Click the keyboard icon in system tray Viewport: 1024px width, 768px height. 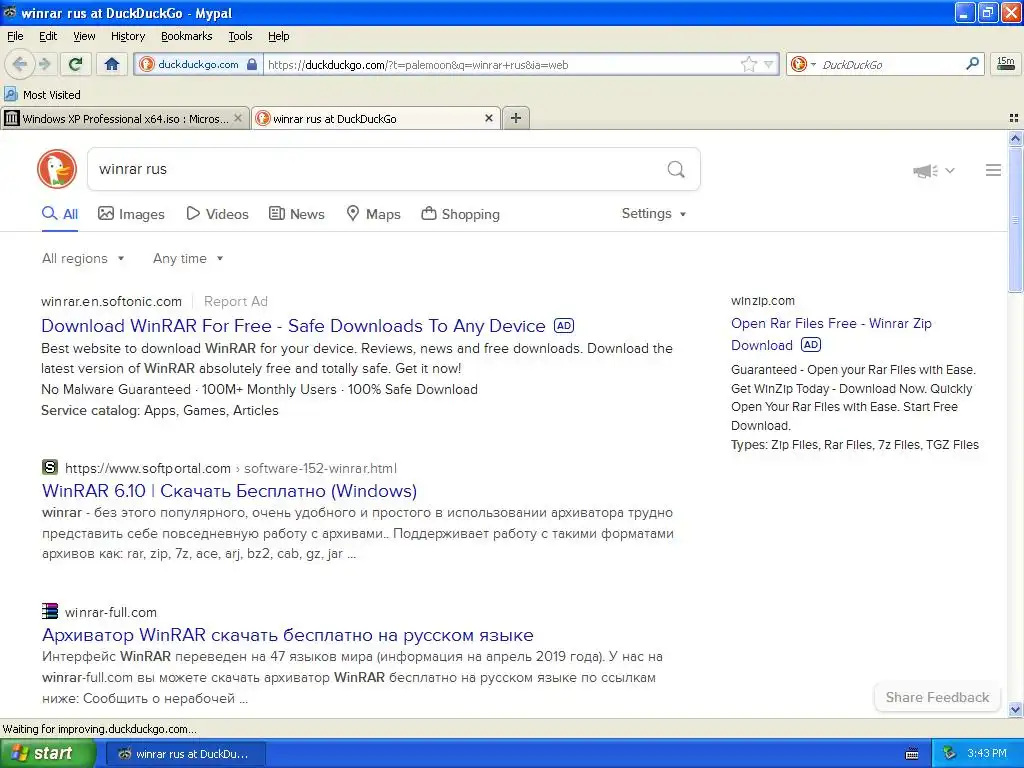pos(912,754)
